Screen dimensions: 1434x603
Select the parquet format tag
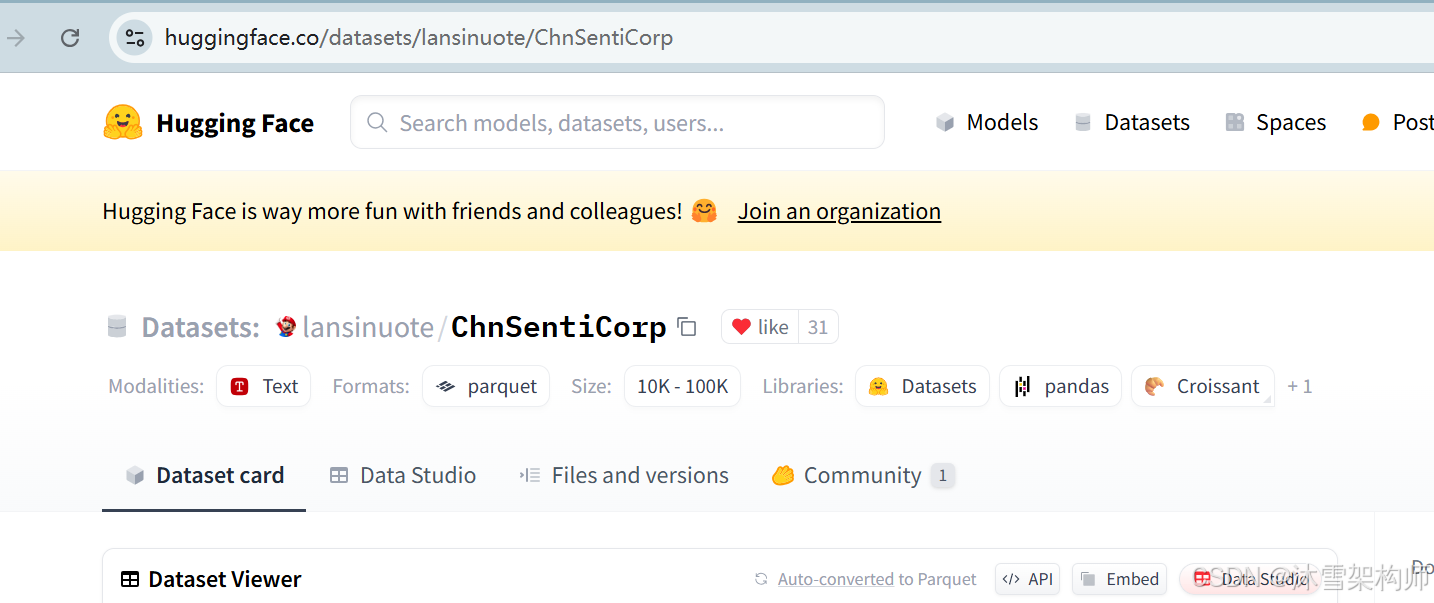click(x=486, y=386)
